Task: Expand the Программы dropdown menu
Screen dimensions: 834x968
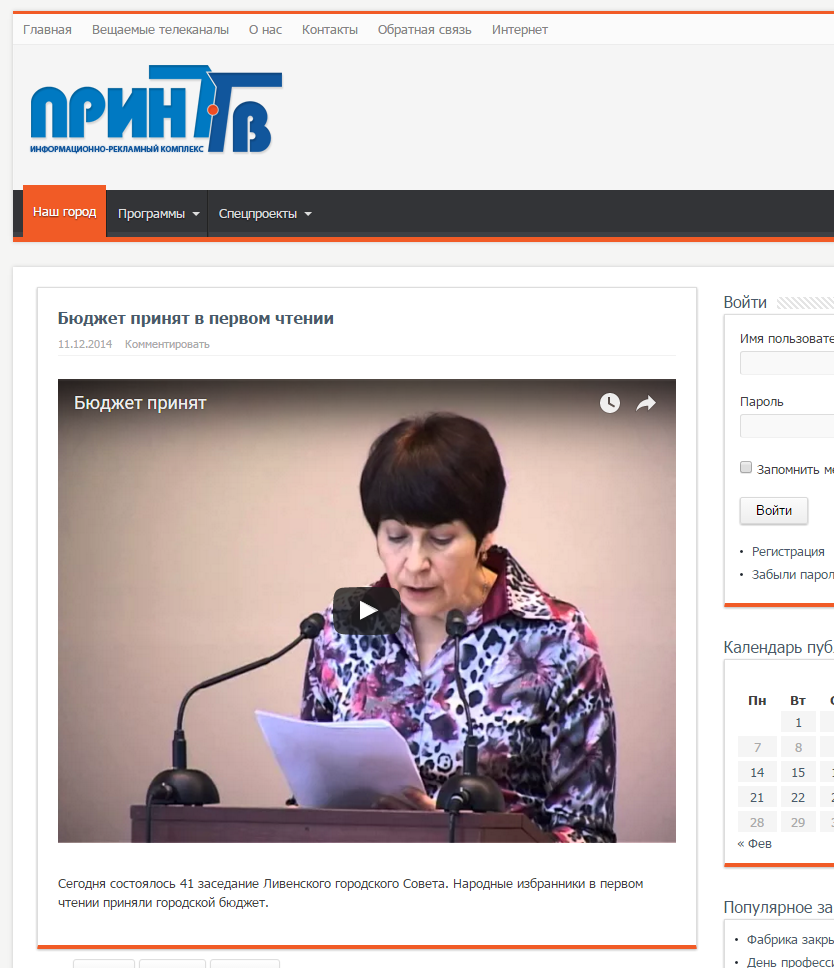Action: point(158,214)
